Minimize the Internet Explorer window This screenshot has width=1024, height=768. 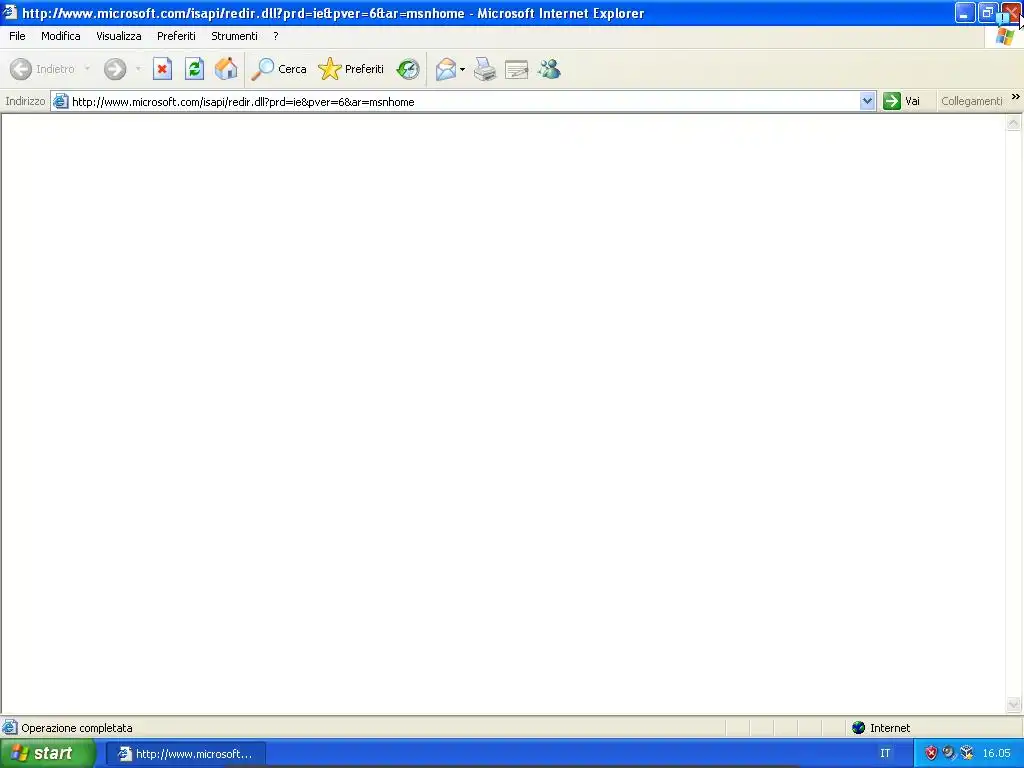(x=965, y=12)
